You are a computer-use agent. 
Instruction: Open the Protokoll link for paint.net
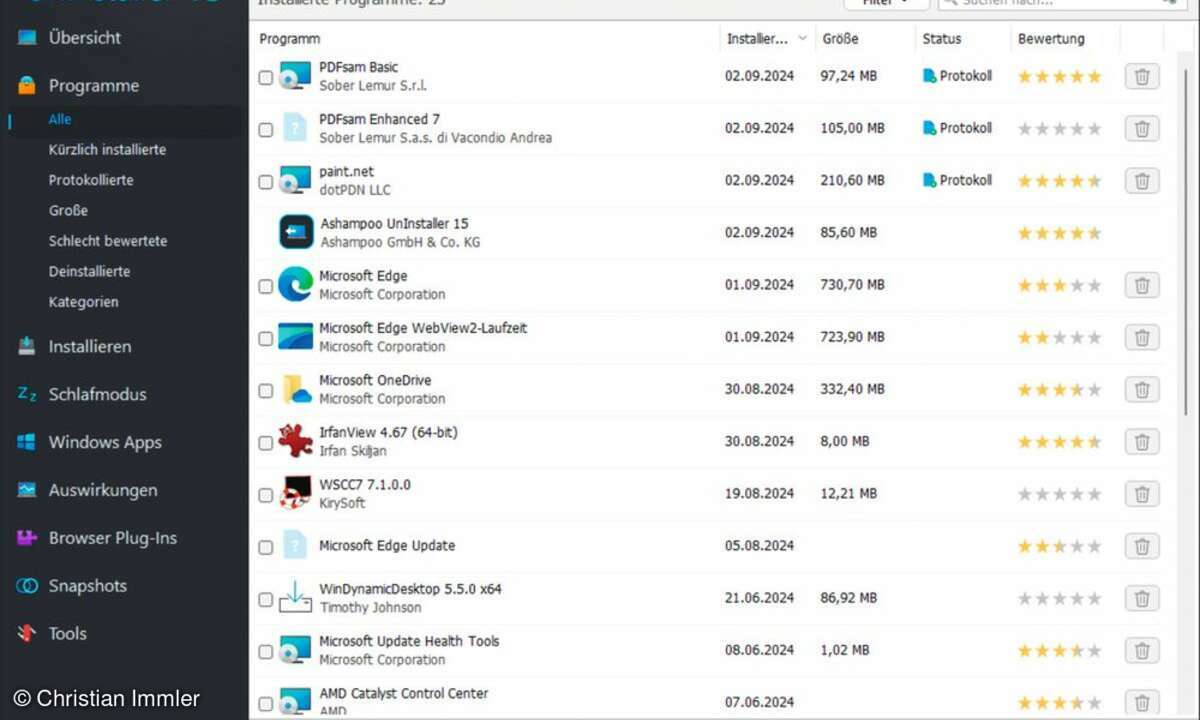pyautogui.click(x=957, y=180)
